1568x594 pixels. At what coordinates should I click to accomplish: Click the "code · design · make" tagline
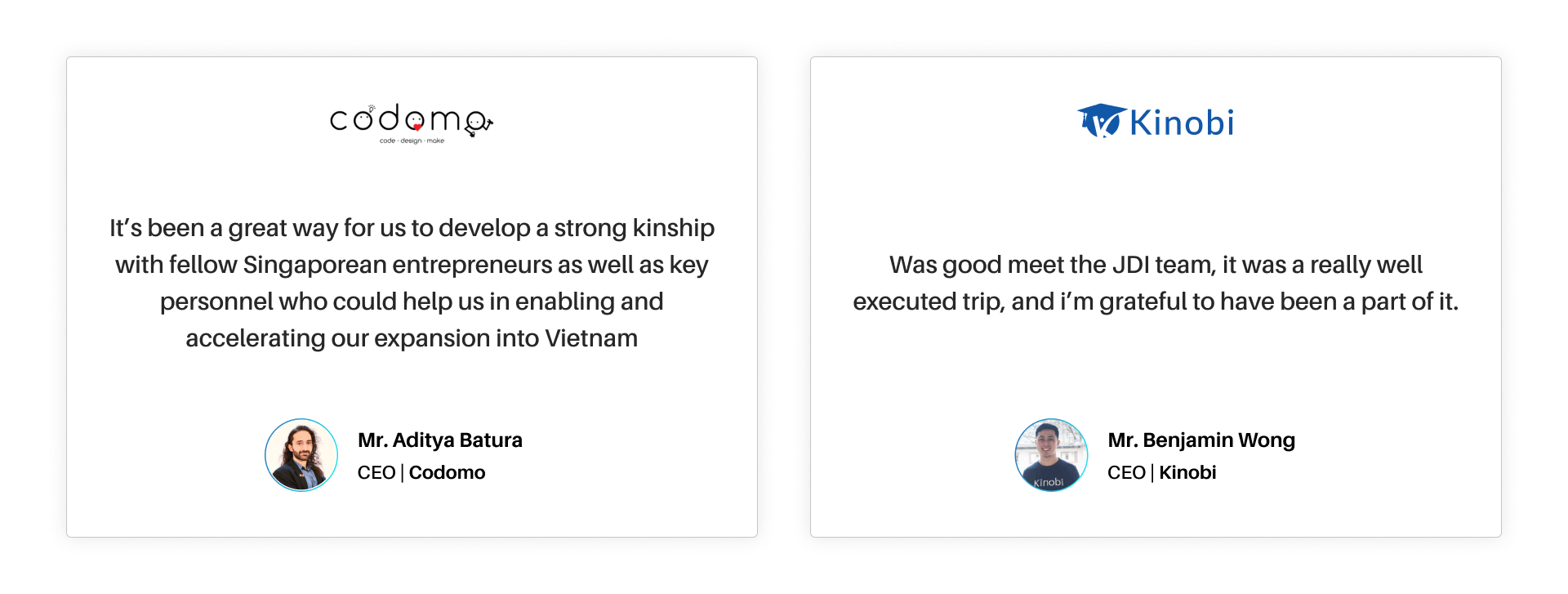(x=412, y=141)
